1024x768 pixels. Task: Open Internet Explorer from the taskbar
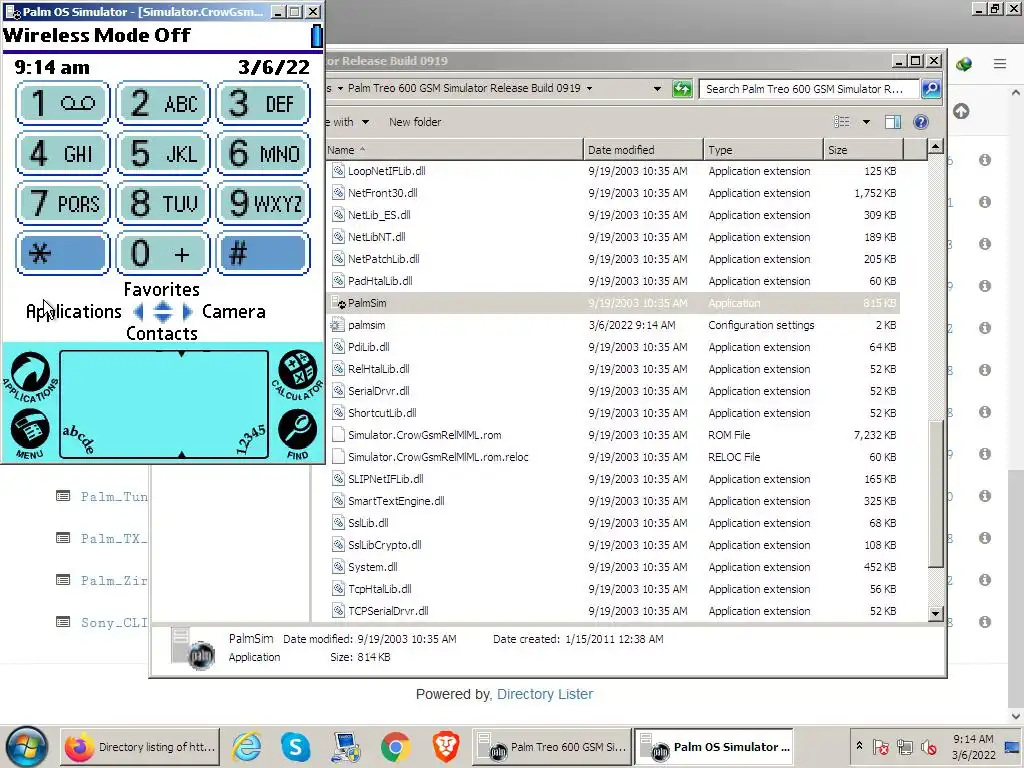click(247, 746)
